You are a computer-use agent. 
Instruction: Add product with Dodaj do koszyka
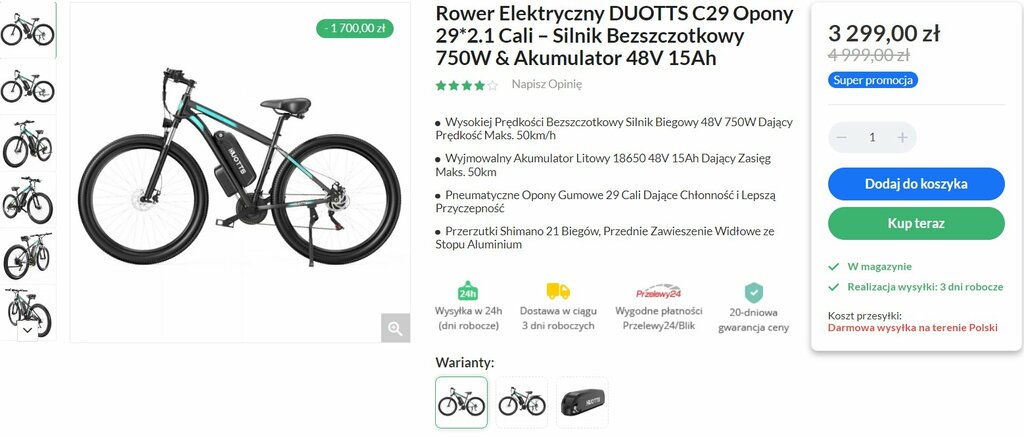pos(916,184)
